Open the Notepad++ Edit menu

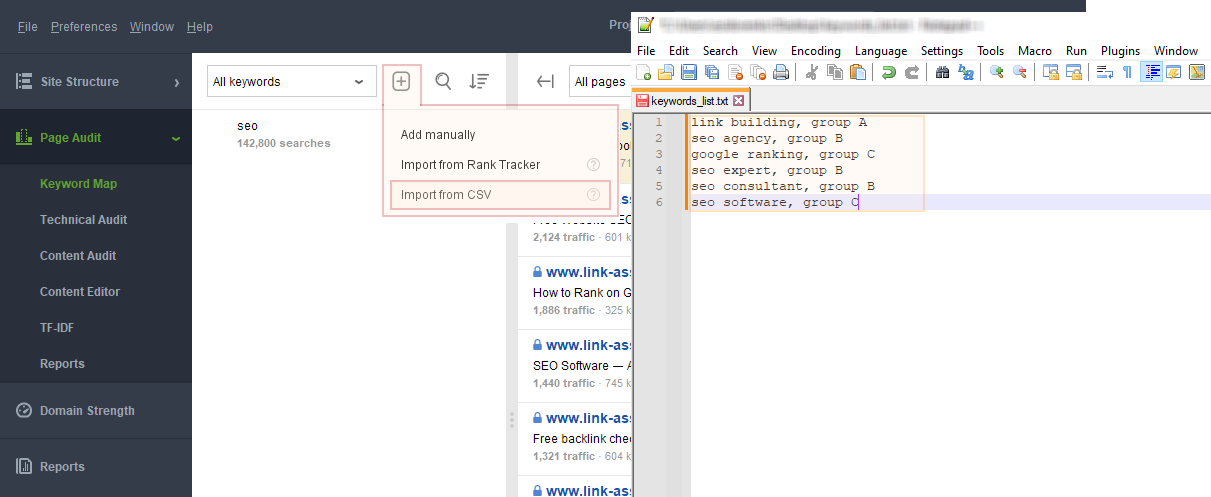tap(679, 51)
